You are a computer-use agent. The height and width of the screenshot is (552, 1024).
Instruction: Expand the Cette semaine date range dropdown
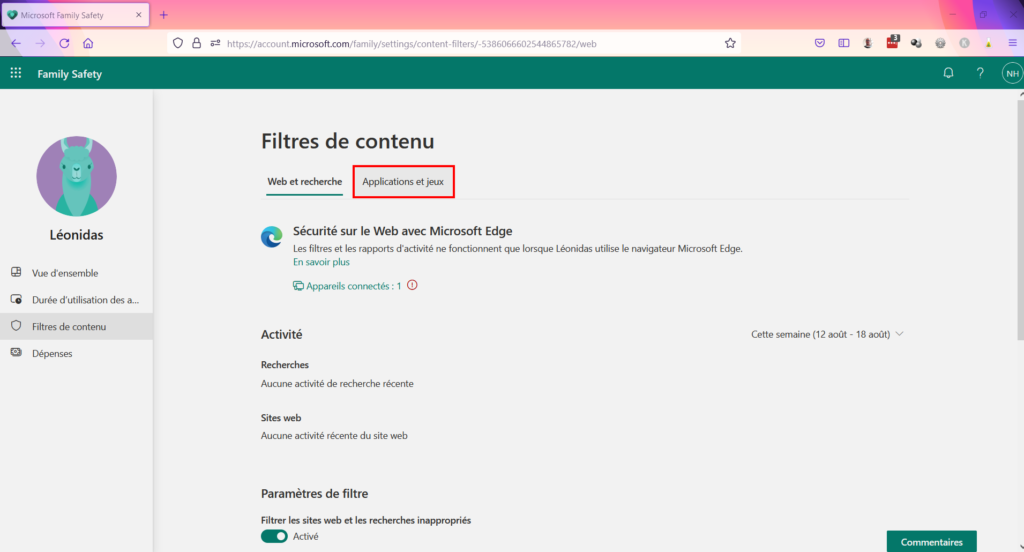coord(827,334)
